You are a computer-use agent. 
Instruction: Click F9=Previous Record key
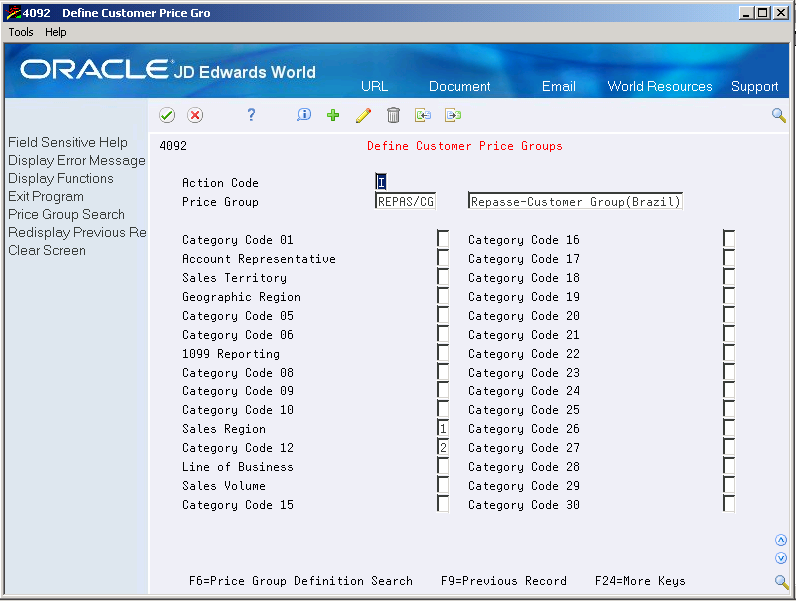(504, 581)
